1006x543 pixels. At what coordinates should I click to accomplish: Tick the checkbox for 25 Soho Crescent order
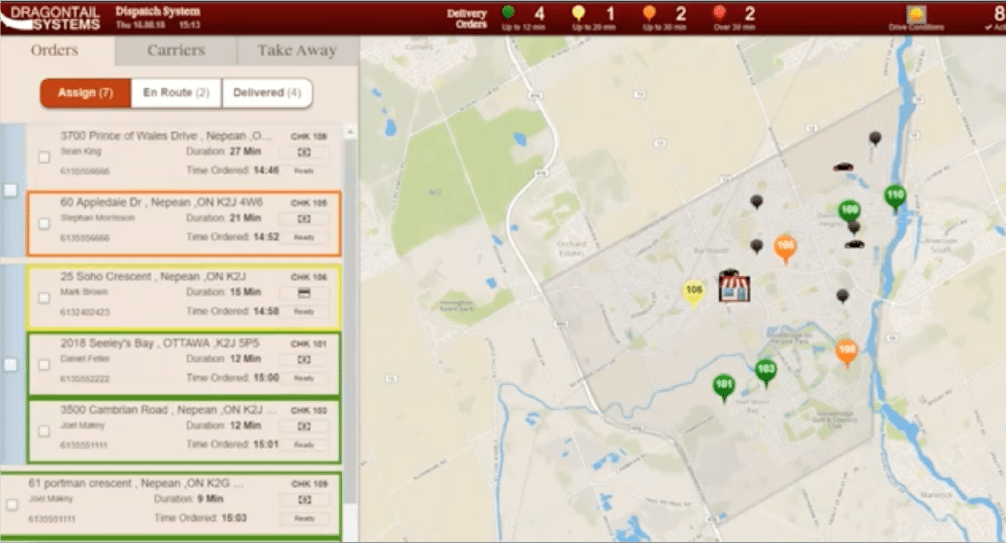click(44, 298)
